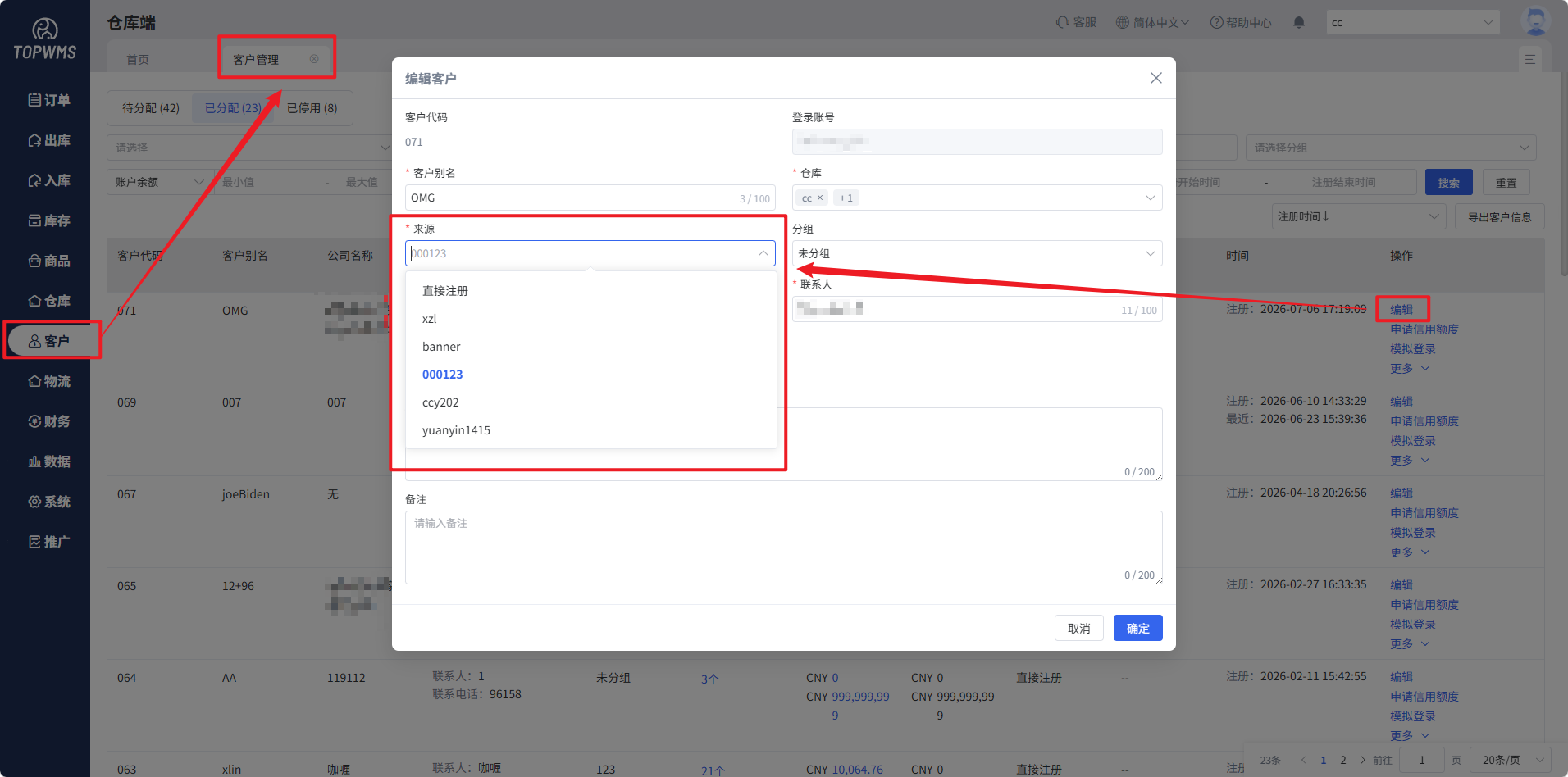Open the 物流 logistics sidebar menu
1568x777 pixels.
[x=49, y=381]
